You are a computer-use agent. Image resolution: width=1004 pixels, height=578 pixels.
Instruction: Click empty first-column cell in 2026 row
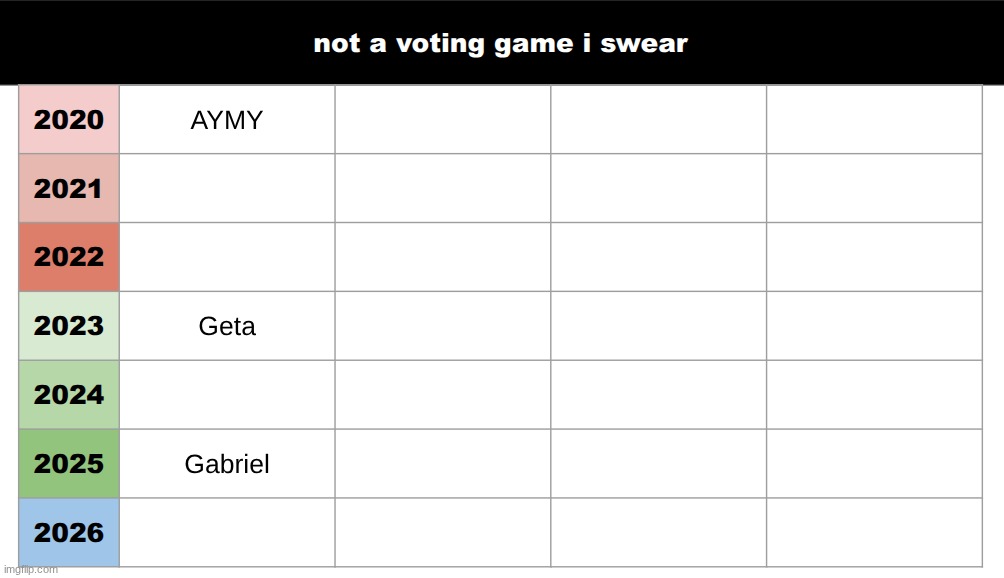[227, 533]
